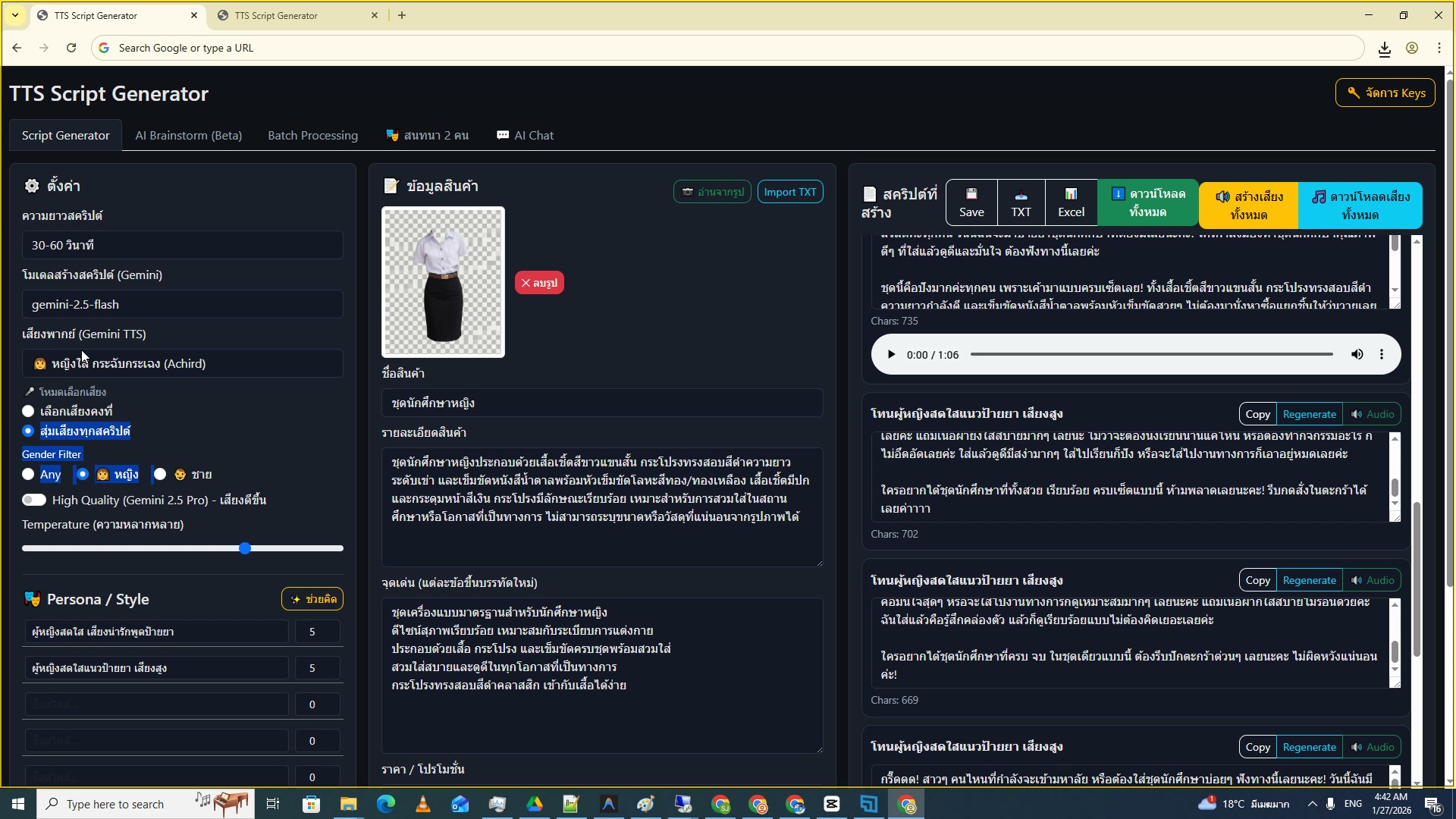Open the จัดการ Keys key button
Viewport: 1456px width, 819px height.
pyautogui.click(x=1385, y=93)
